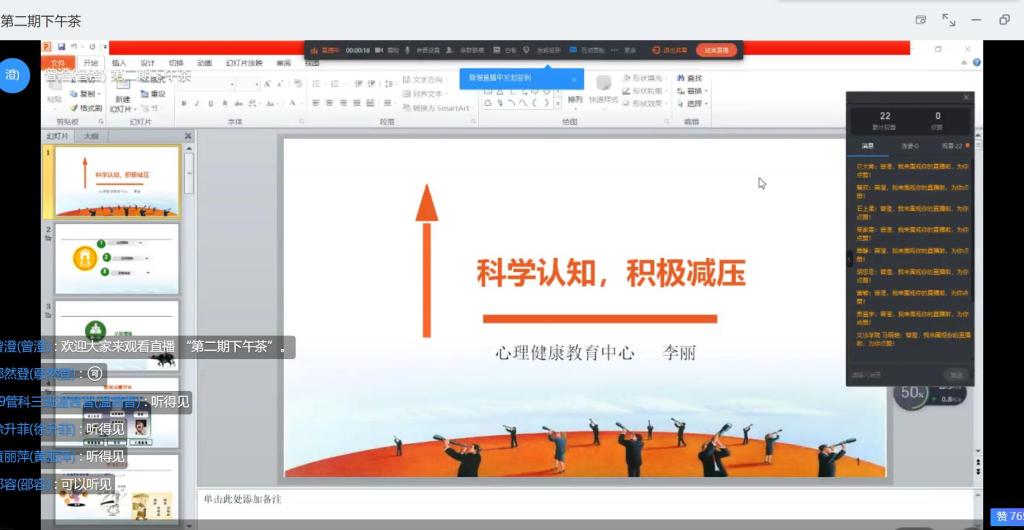Click the more (…) option in live toolbar
Viewport: 1024px width, 530px height.
coord(615,50)
